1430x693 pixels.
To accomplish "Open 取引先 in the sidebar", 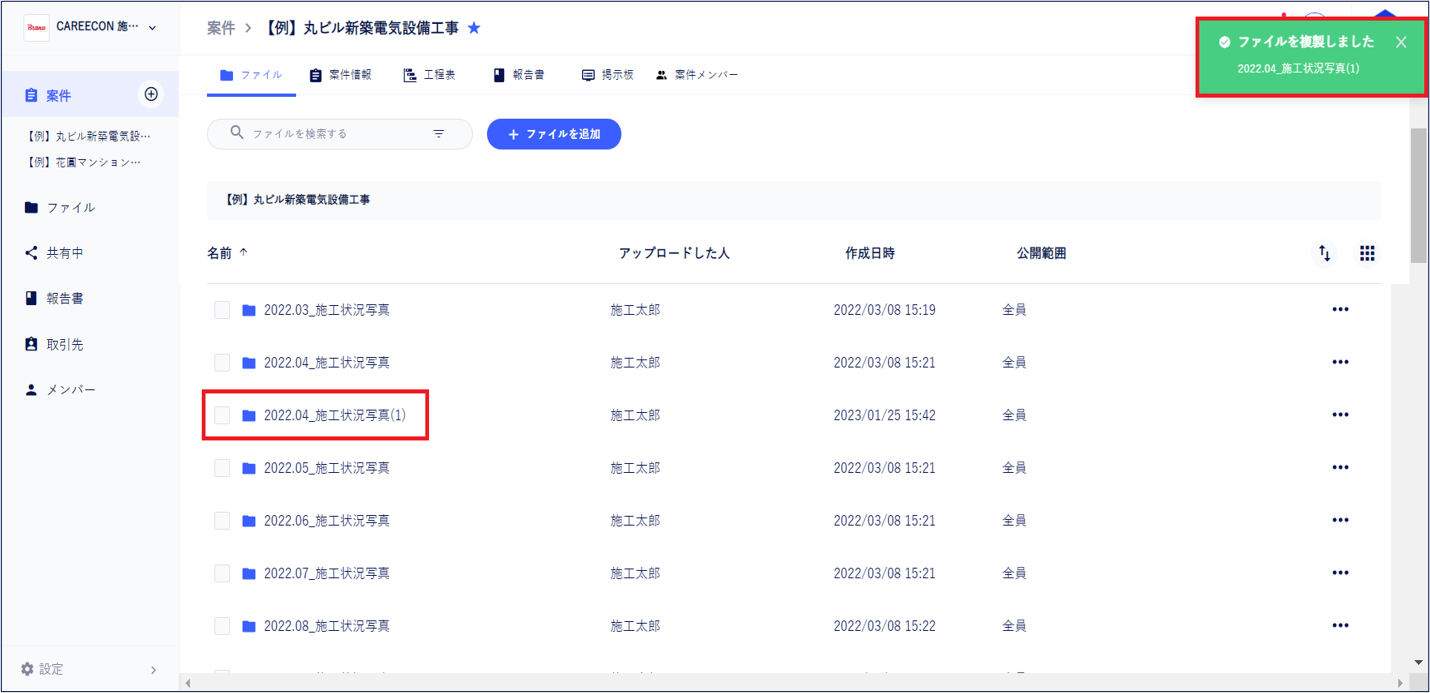I will coord(55,344).
